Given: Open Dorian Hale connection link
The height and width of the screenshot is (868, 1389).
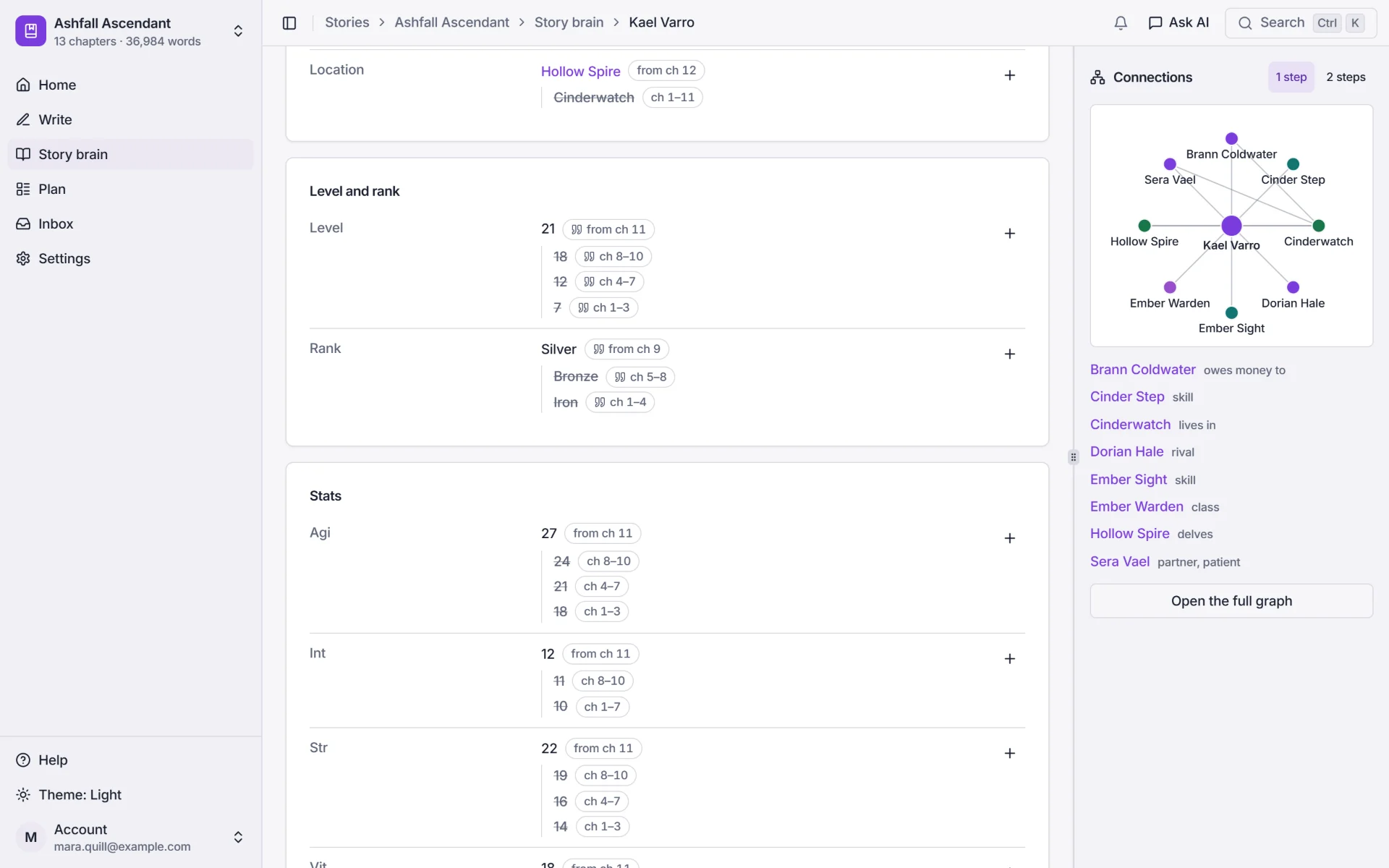Looking at the screenshot, I should [x=1127, y=451].
